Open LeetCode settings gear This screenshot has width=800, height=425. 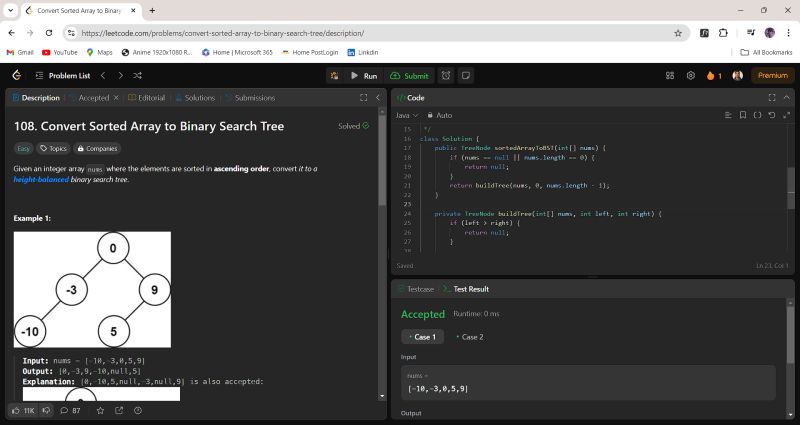click(x=690, y=75)
